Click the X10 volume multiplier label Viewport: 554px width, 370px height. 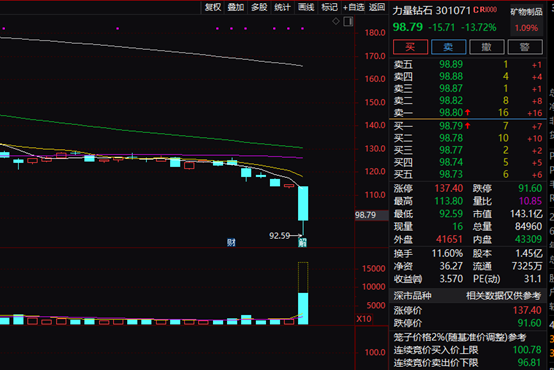click(x=364, y=319)
